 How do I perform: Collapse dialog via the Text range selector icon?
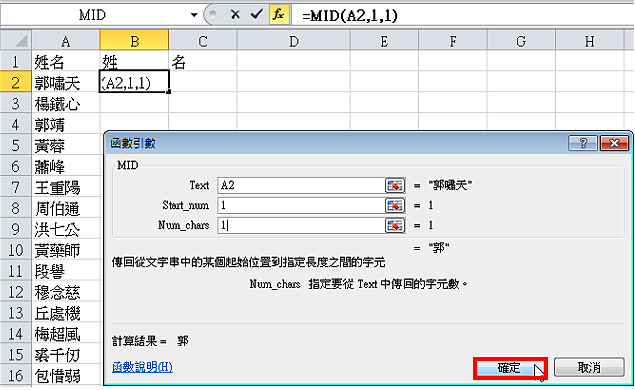tap(395, 185)
